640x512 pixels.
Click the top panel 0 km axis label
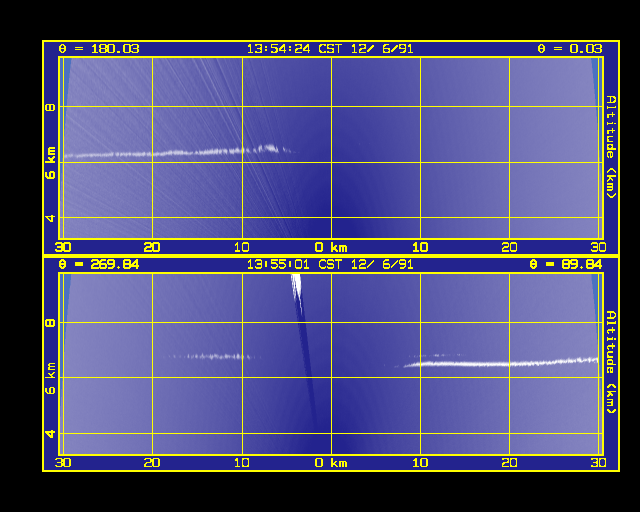(x=331, y=247)
